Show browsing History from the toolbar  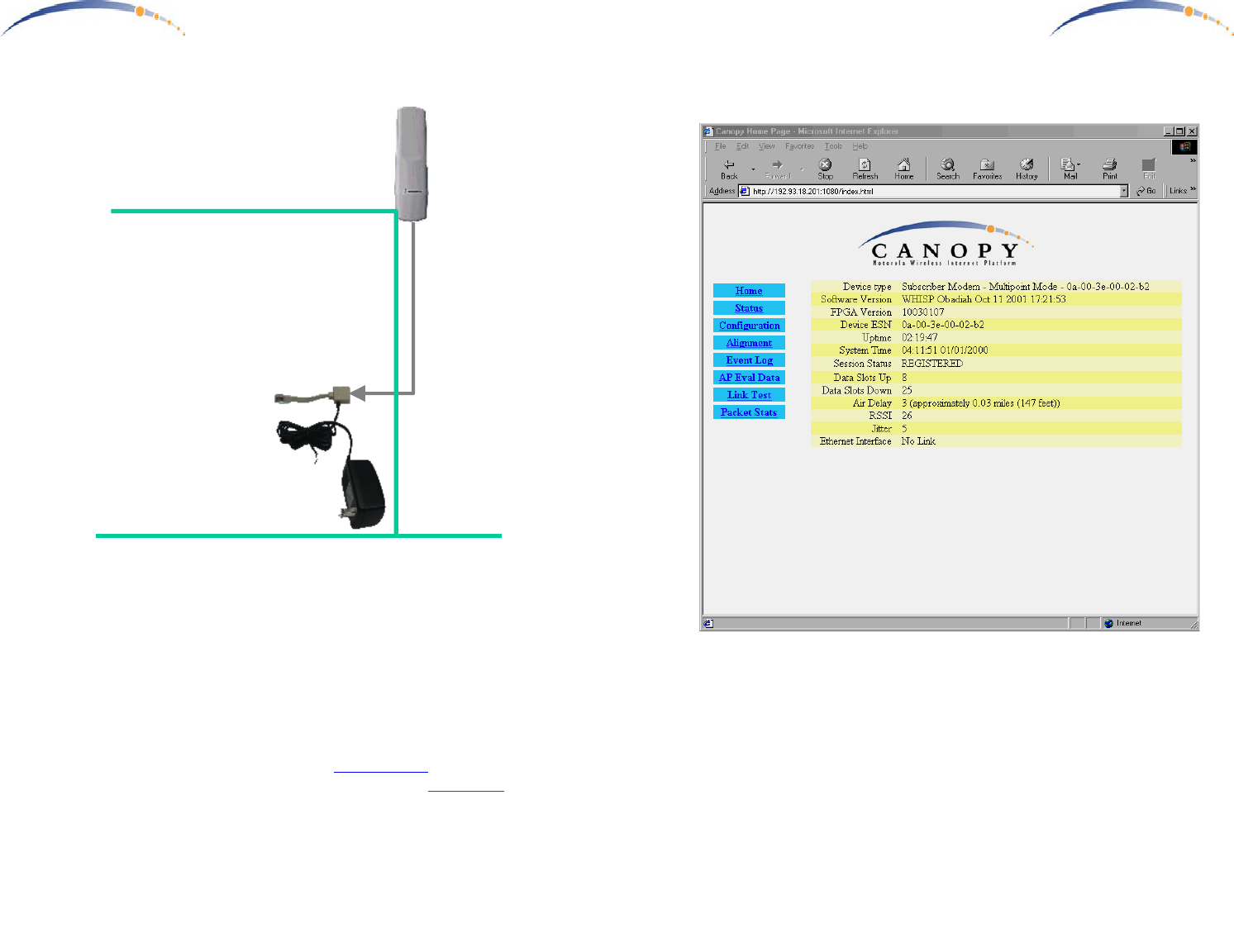tap(1027, 169)
